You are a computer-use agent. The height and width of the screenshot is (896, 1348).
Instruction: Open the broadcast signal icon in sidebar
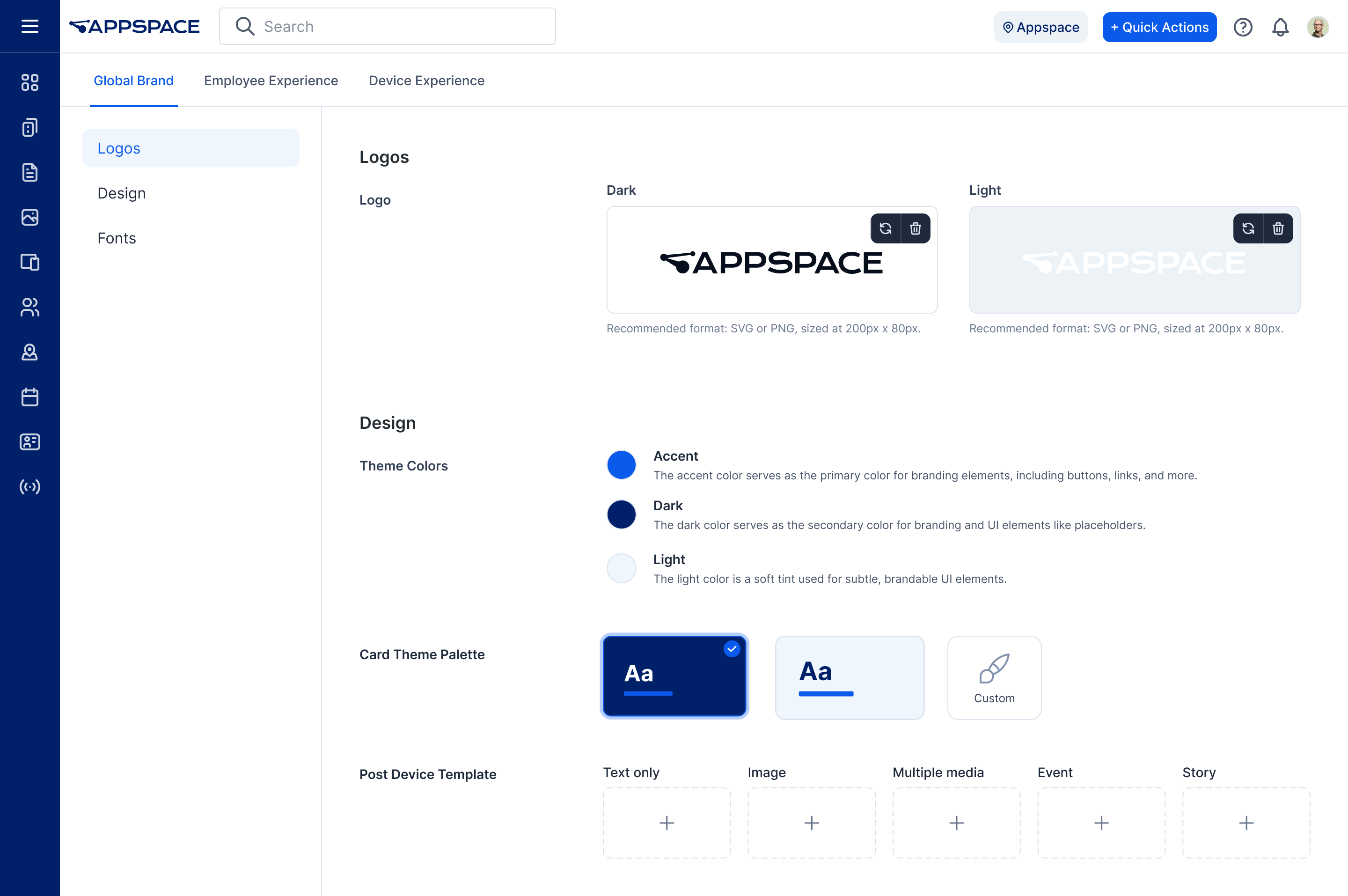29,487
